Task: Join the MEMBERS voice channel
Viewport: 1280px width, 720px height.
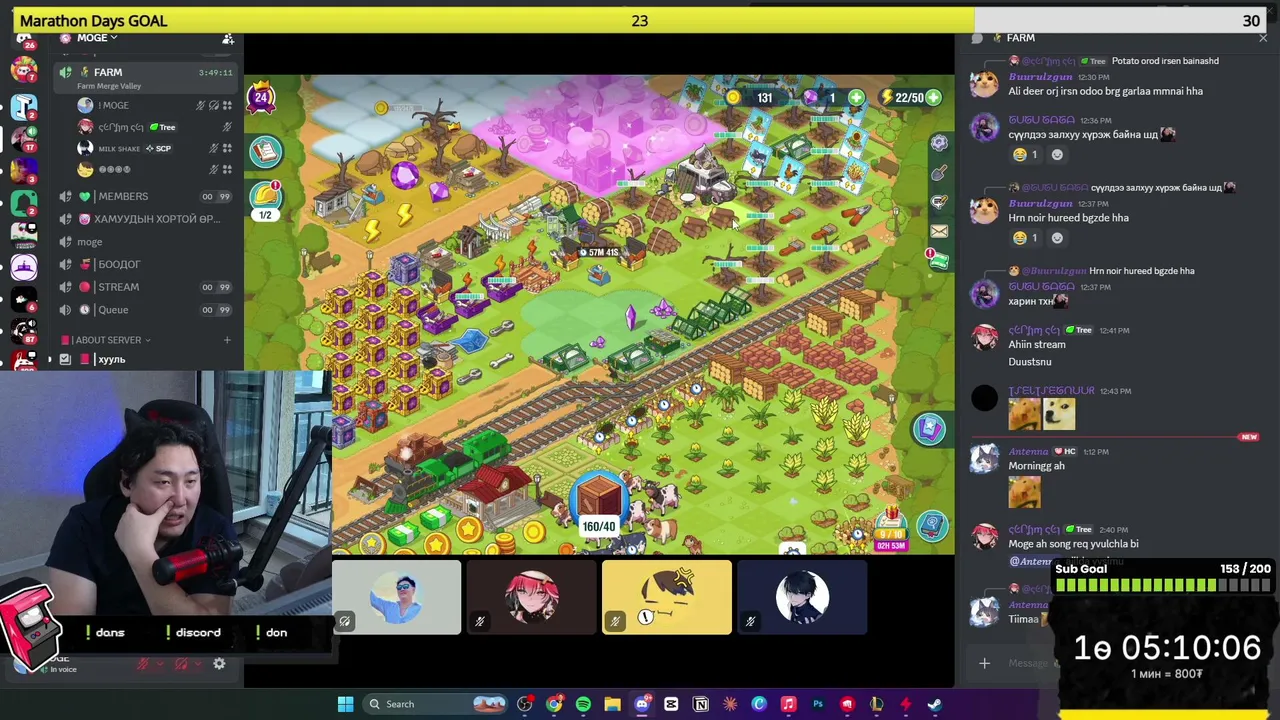Action: pos(146,197)
